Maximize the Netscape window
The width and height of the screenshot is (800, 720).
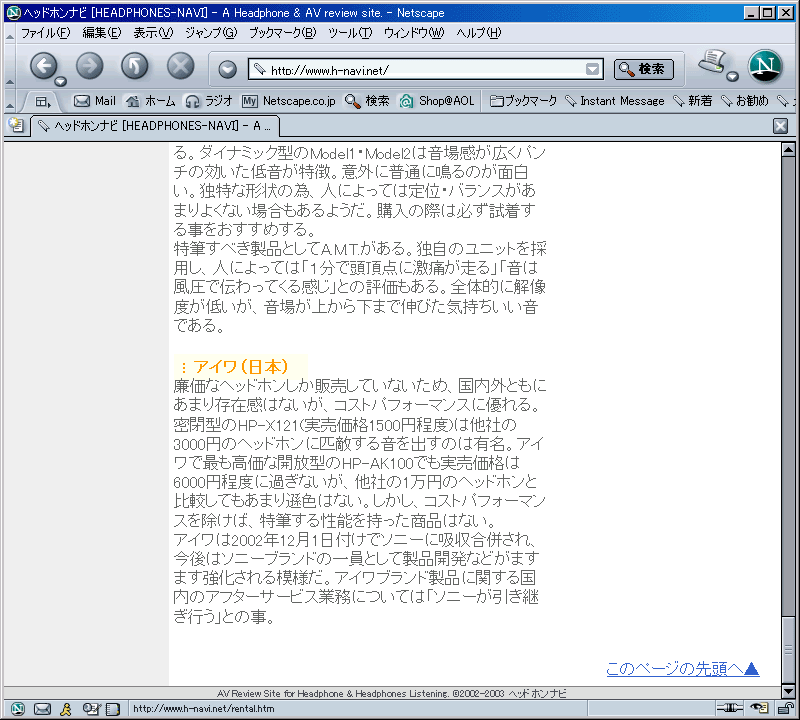click(x=767, y=12)
